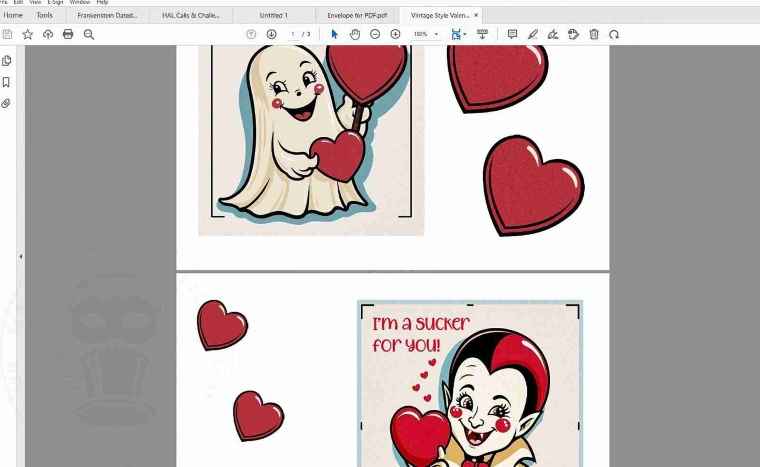The height and width of the screenshot is (467, 760).
Task: Open the Tools tab
Action: click(45, 16)
